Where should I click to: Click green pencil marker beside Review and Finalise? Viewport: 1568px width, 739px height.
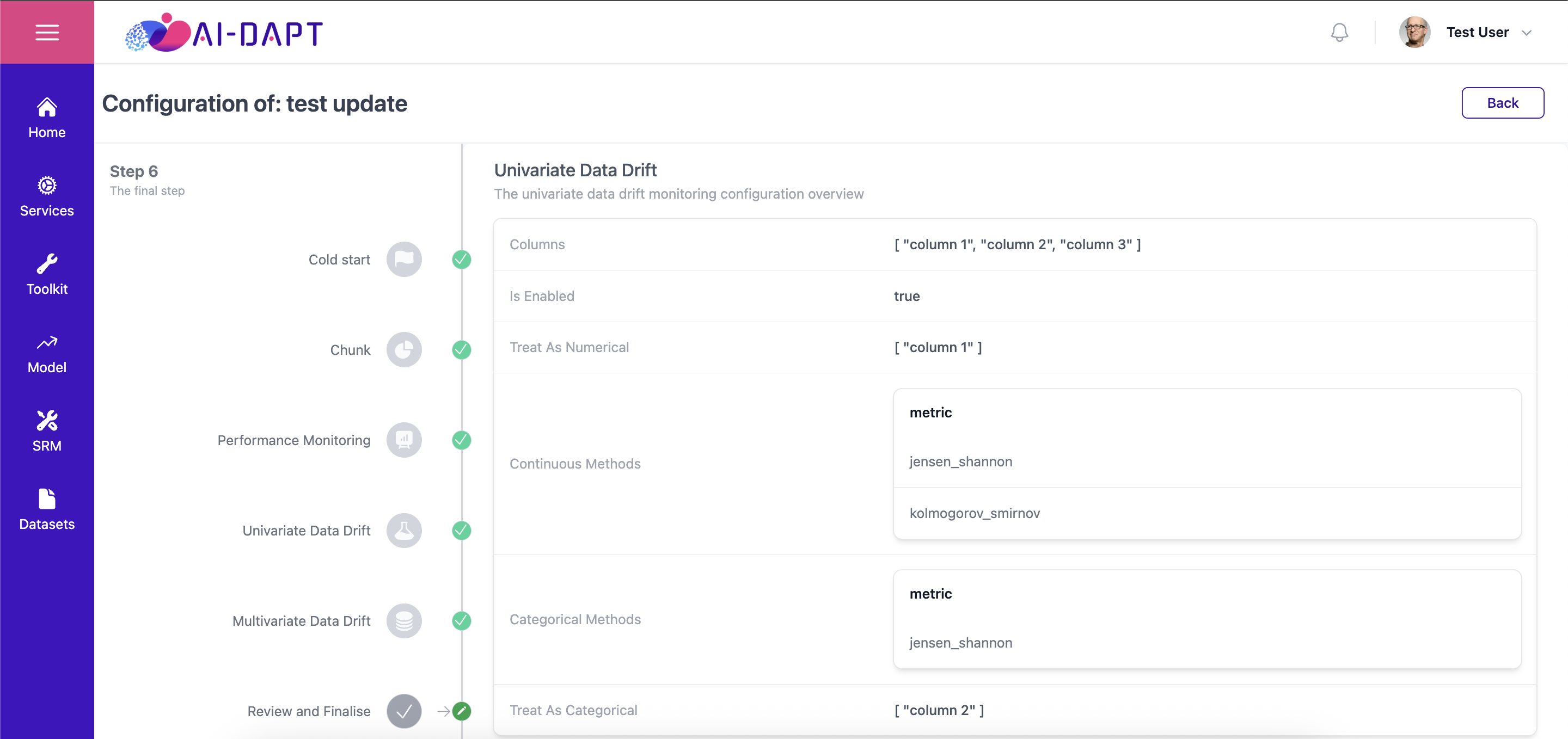[461, 711]
